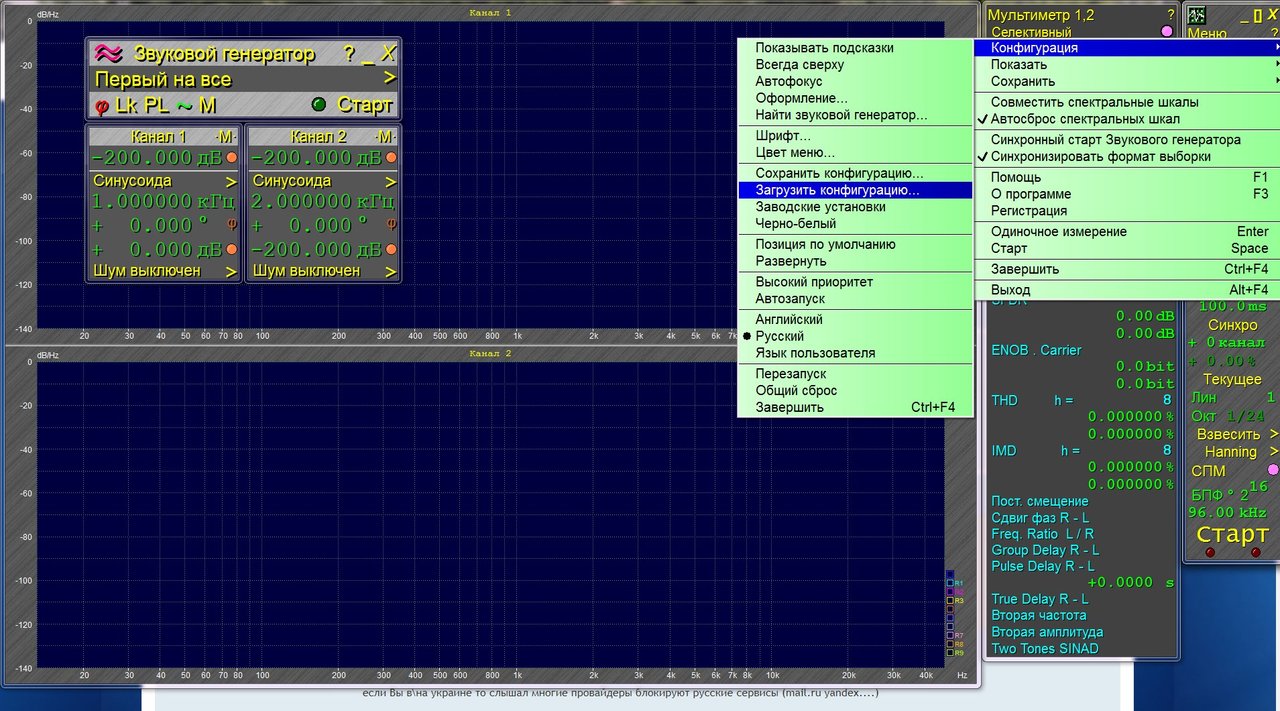Open the Синусоида waveform dropdown for Канал 1
The height and width of the screenshot is (711, 1280).
164,181
